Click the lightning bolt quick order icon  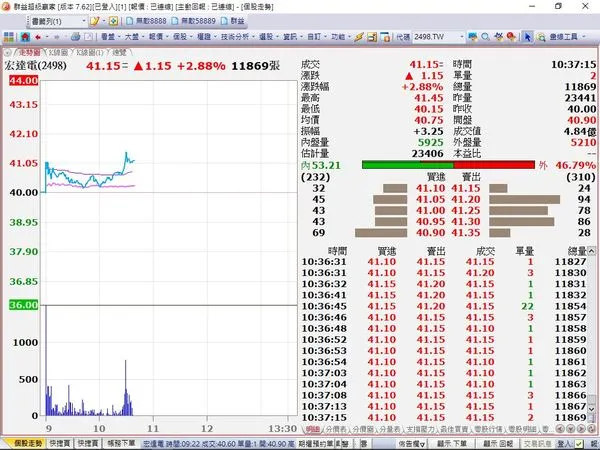pos(359,37)
